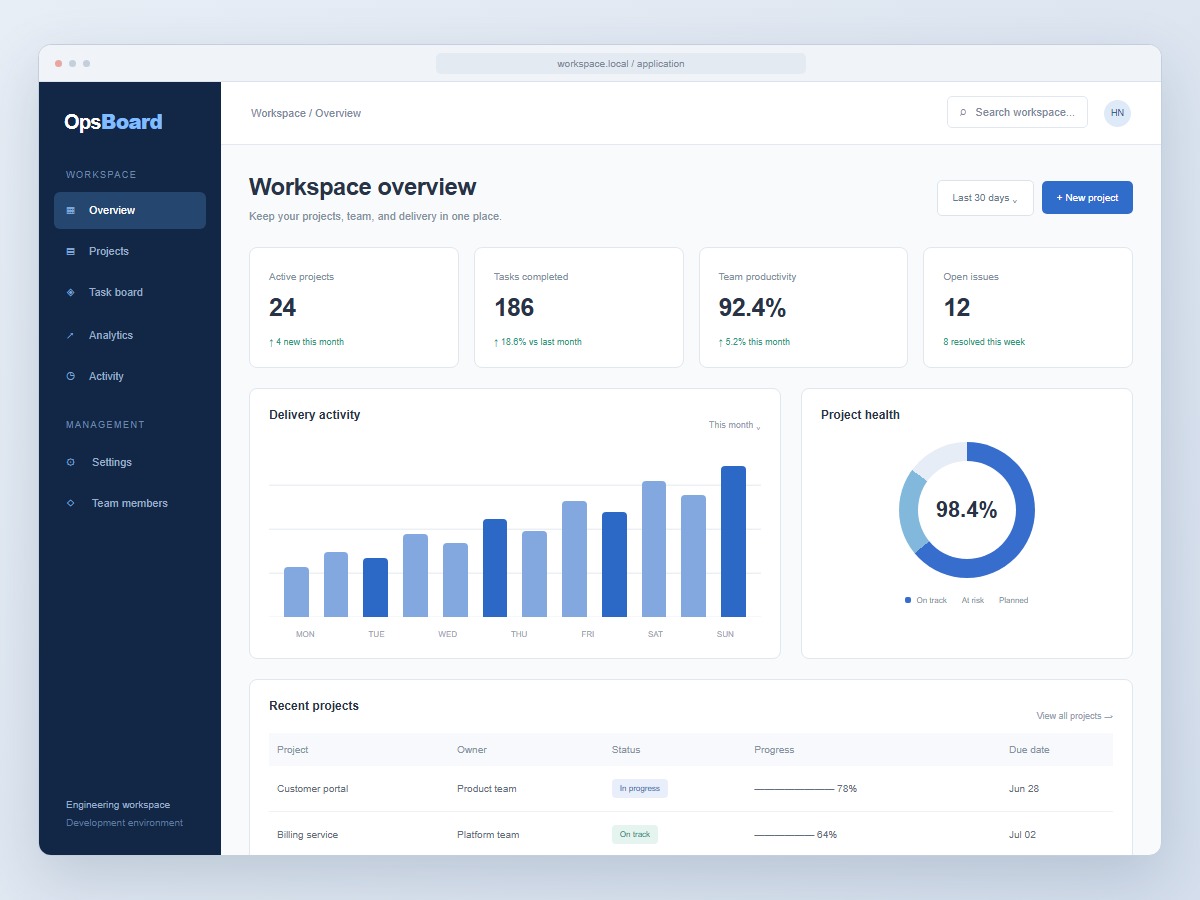Image resolution: width=1200 pixels, height=900 pixels.
Task: Click the Task board diamond icon in sidebar
Action: pyautogui.click(x=70, y=292)
